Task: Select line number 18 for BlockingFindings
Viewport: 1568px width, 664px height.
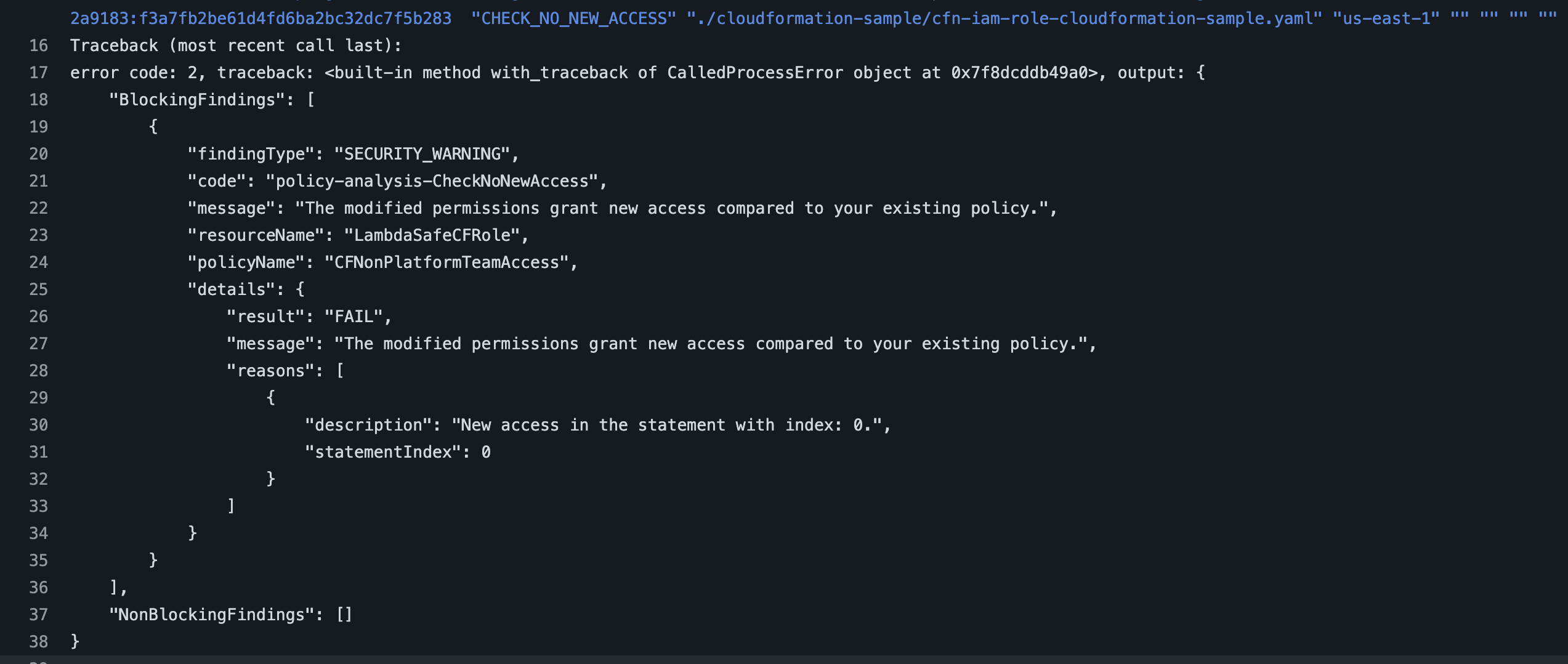Action: click(38, 100)
